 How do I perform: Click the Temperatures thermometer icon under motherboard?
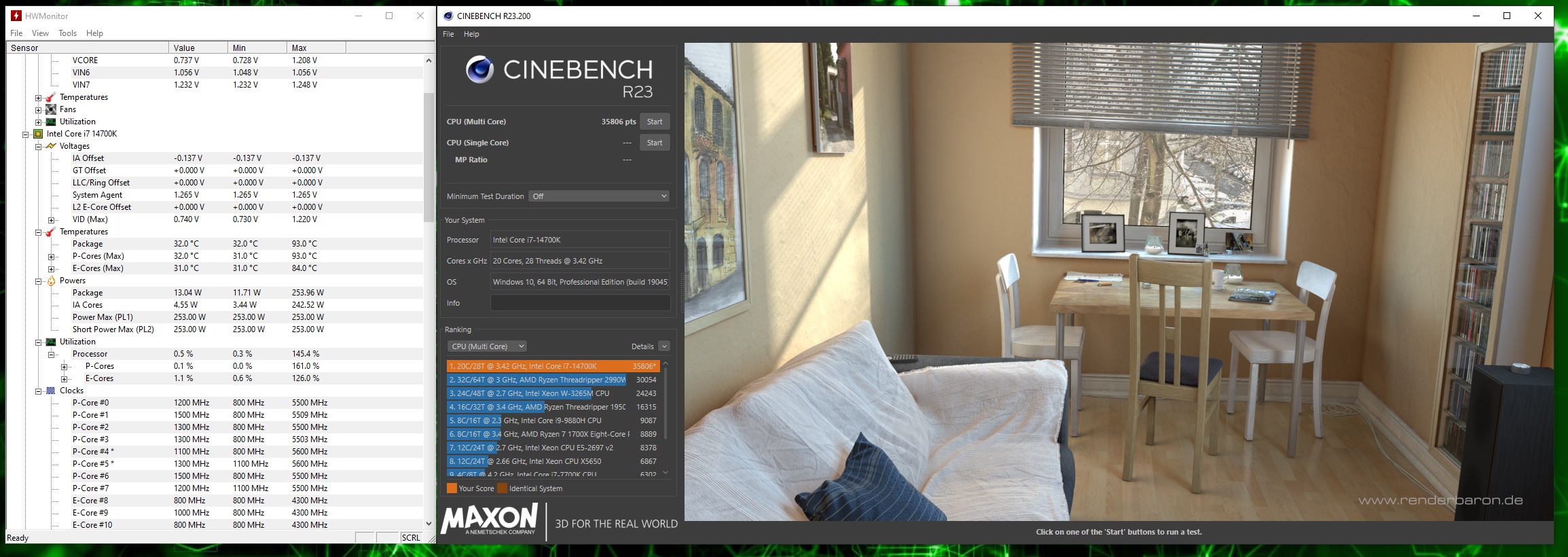click(x=51, y=97)
